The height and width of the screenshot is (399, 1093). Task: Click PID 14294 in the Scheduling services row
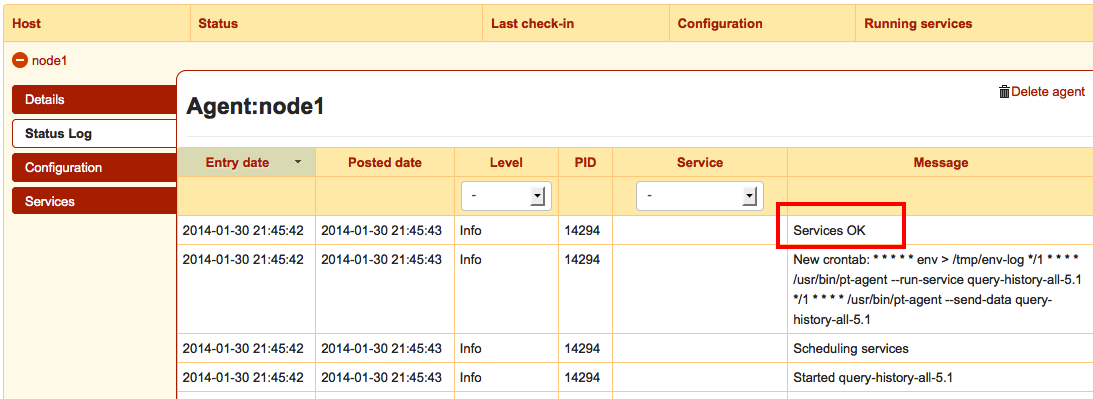pos(582,348)
